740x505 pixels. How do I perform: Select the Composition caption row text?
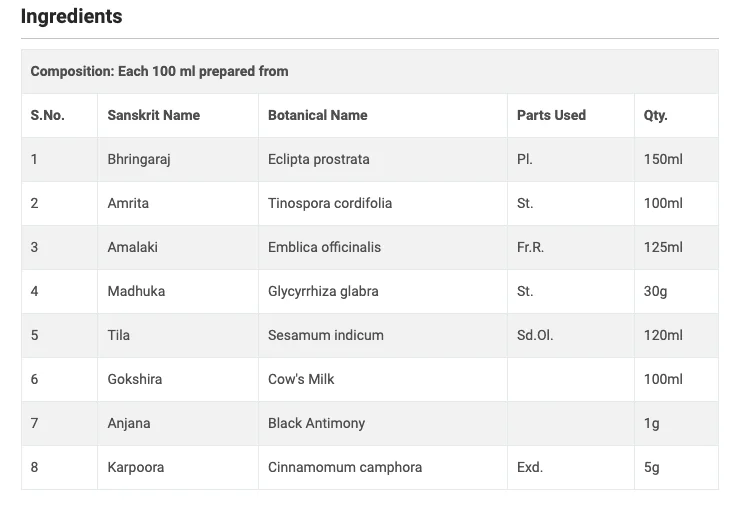click(159, 71)
